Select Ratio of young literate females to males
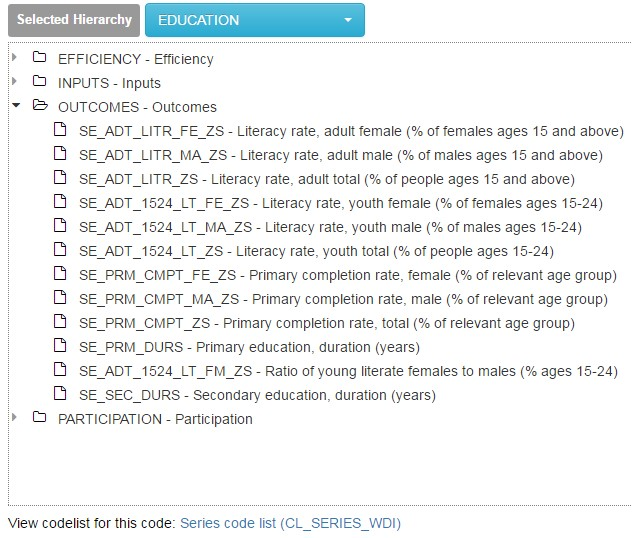 [x=348, y=371]
